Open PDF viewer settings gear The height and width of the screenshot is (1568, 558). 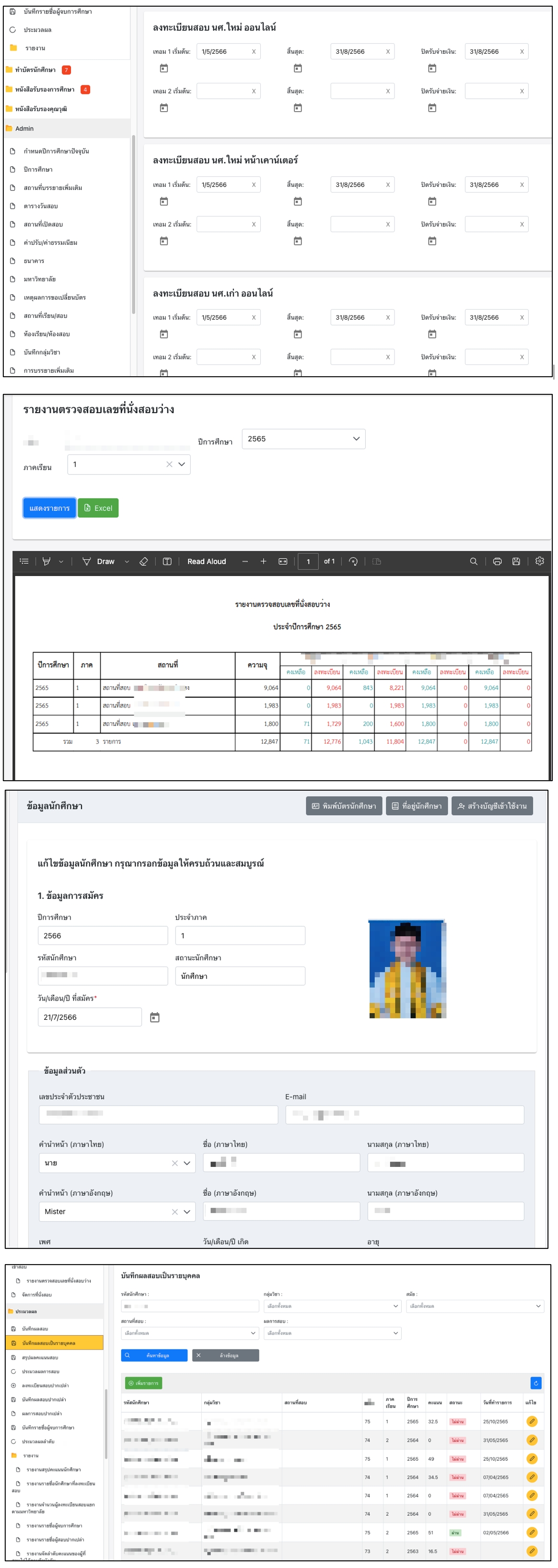[539, 561]
